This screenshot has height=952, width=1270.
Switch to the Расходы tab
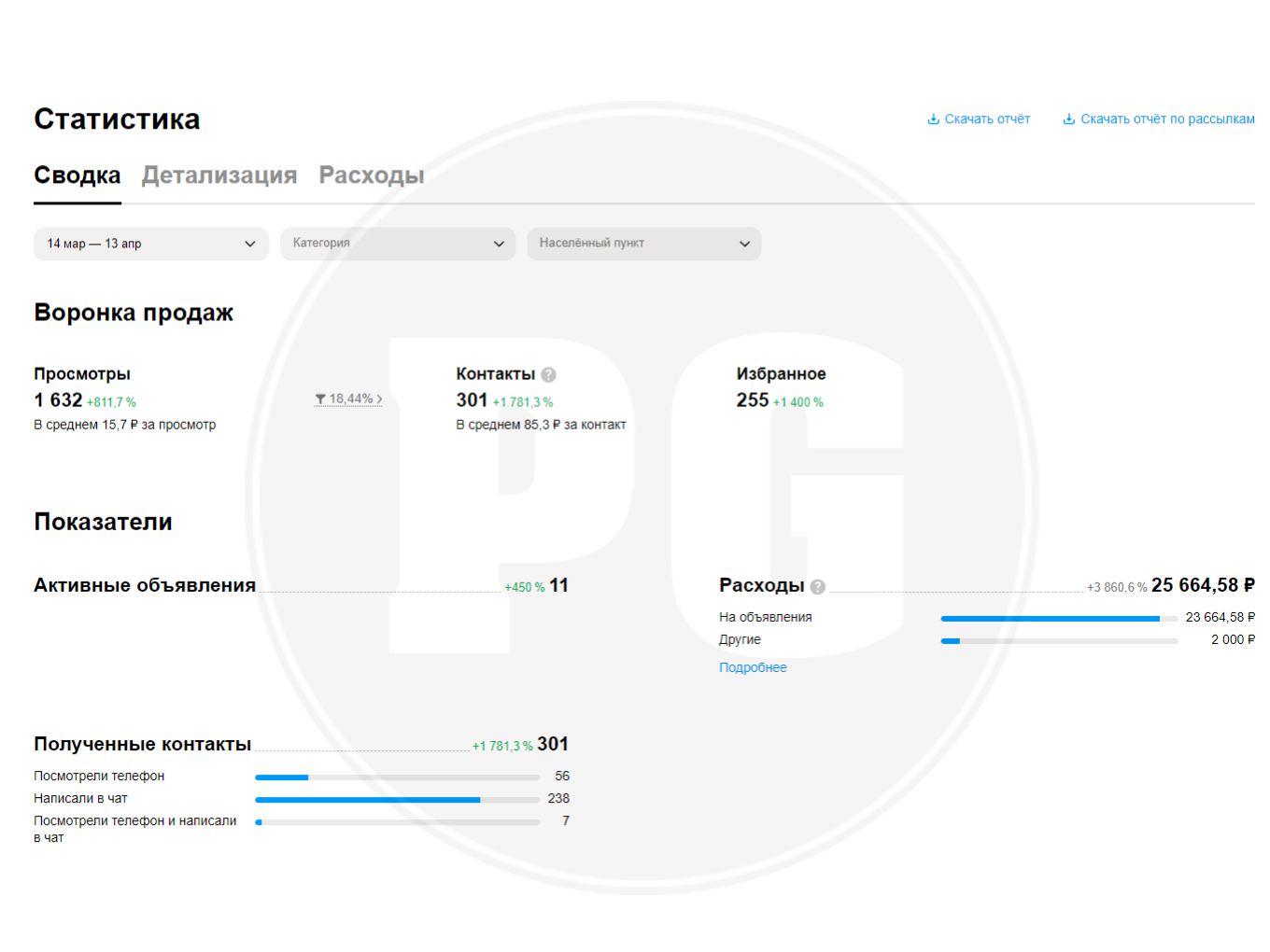point(372,175)
